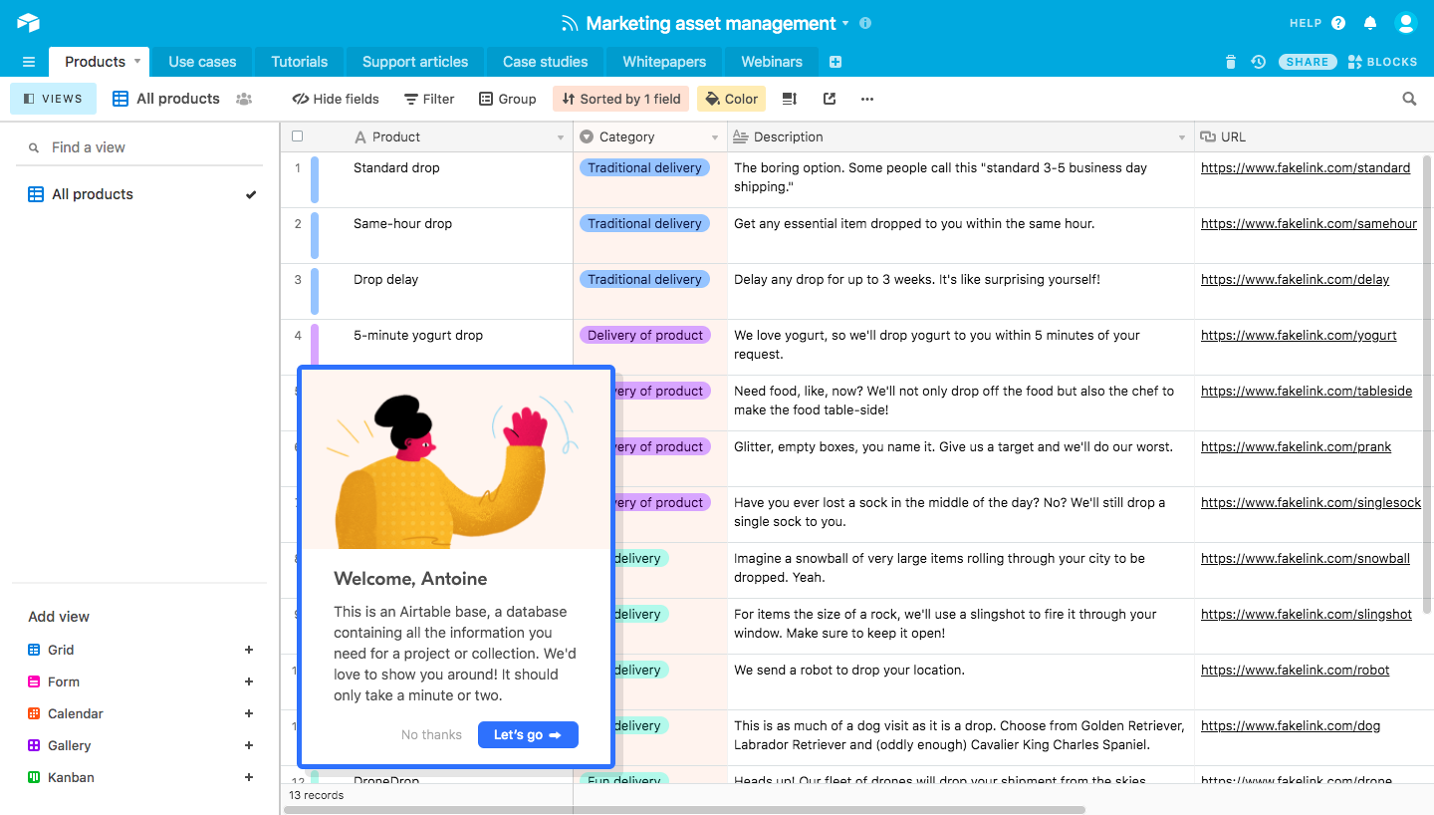1434x815 pixels.
Task: Select the Whitepapers tab
Action: [664, 62]
